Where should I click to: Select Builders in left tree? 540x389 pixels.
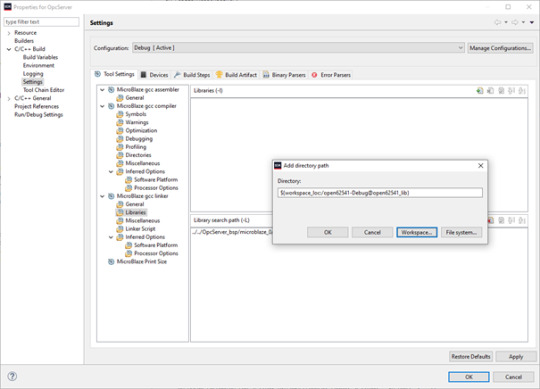24,41
